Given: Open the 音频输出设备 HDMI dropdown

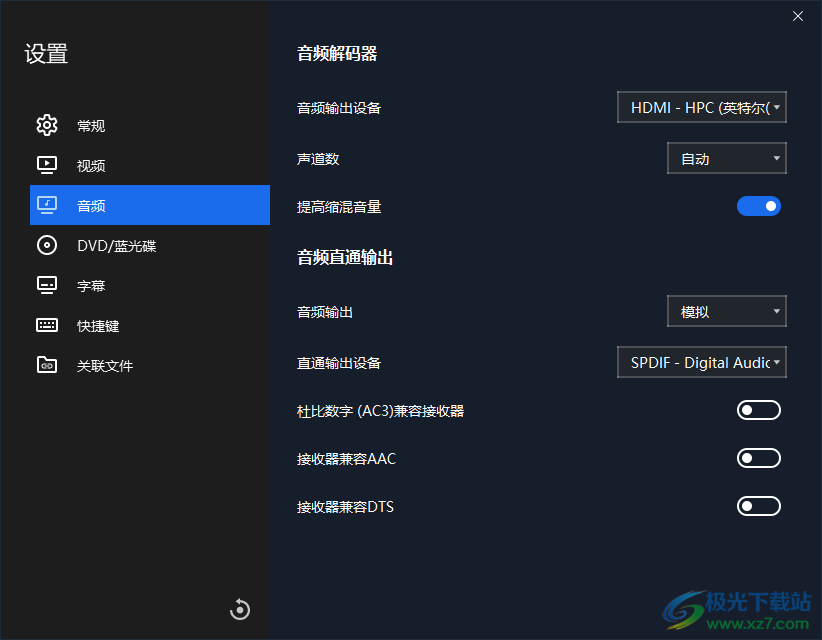Looking at the screenshot, I should click(701, 107).
